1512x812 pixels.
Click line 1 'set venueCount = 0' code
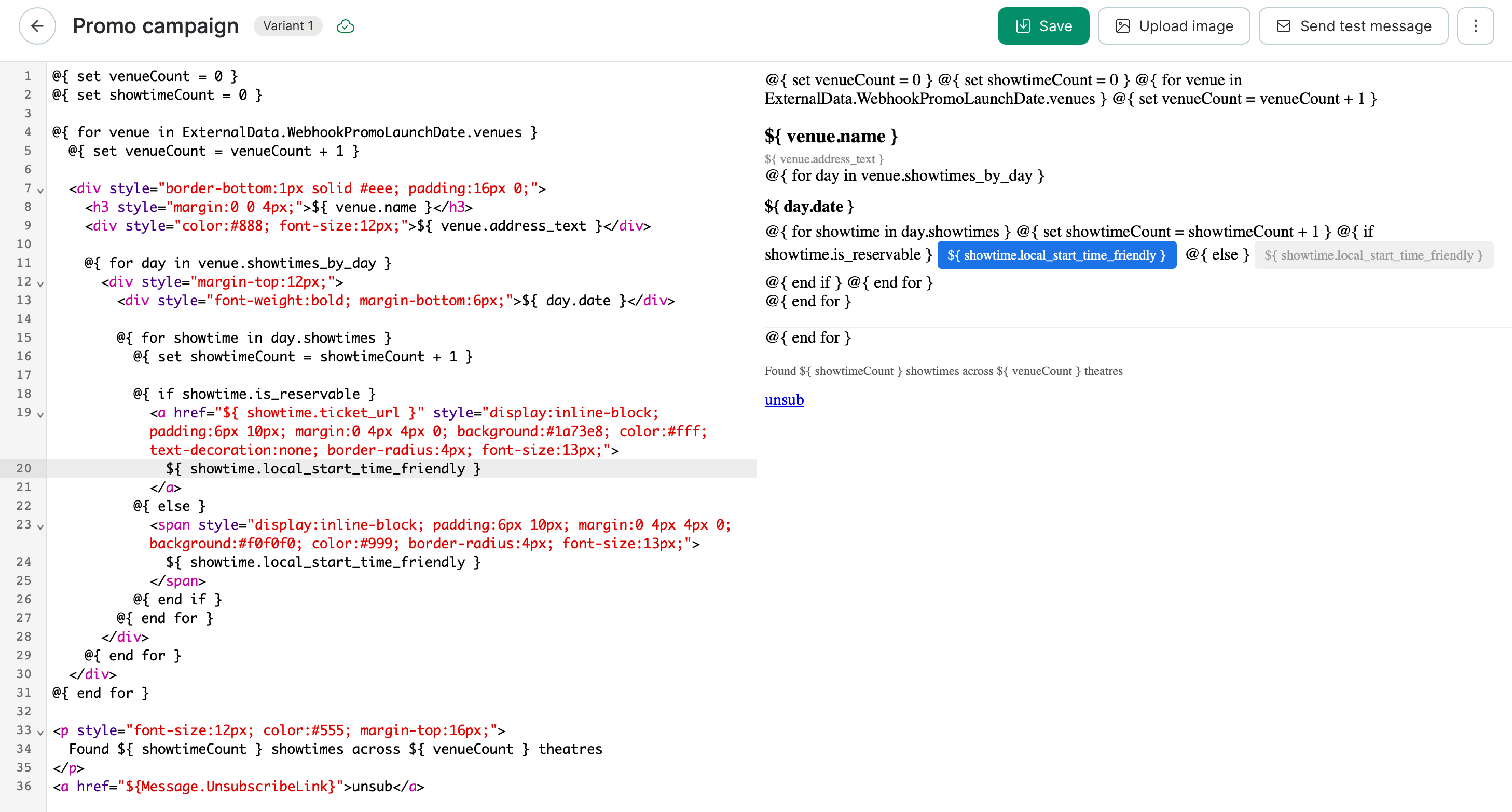click(145, 76)
